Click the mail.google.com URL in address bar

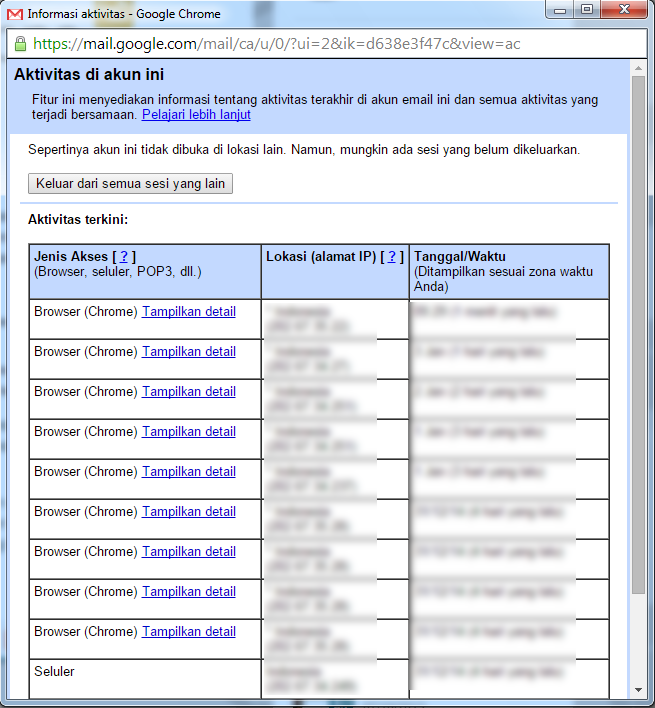[276, 44]
